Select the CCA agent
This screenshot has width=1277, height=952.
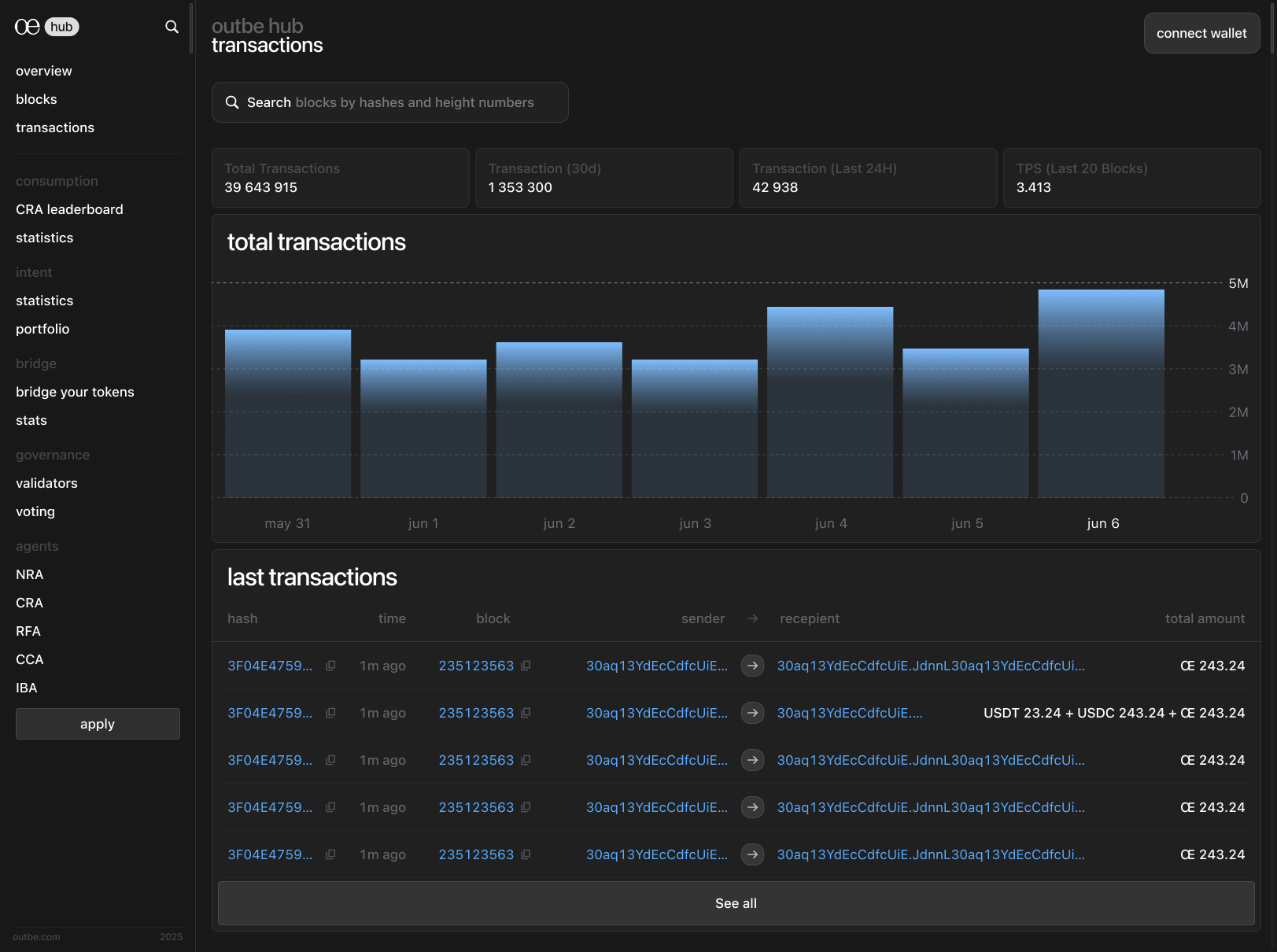(x=30, y=659)
